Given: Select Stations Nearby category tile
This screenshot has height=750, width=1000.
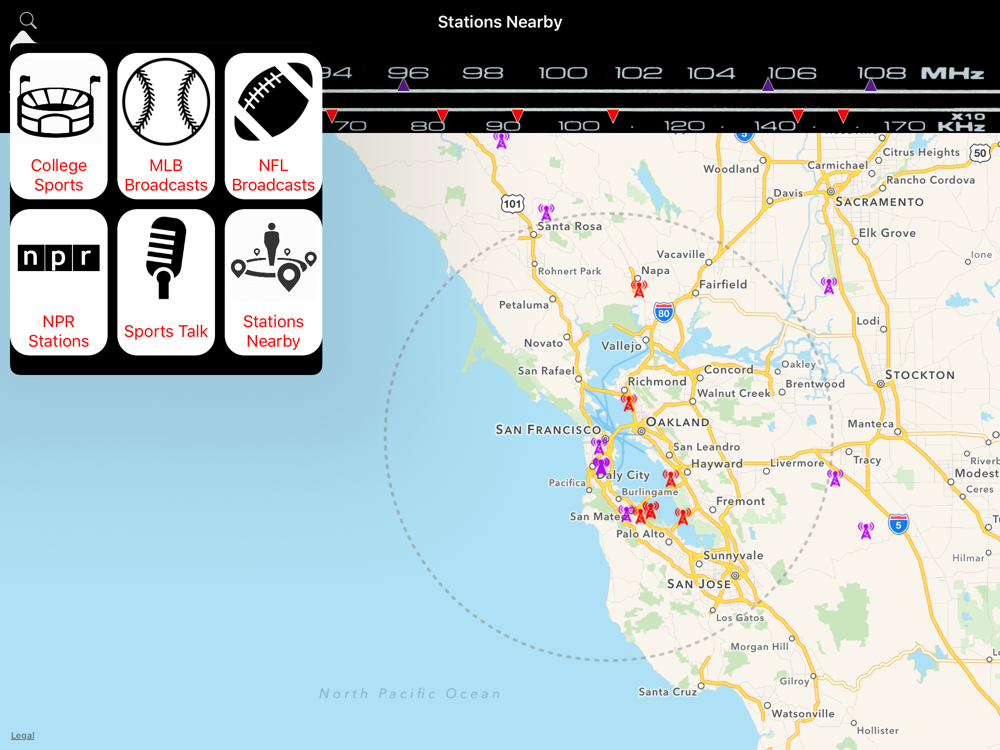Looking at the screenshot, I should pos(273,282).
